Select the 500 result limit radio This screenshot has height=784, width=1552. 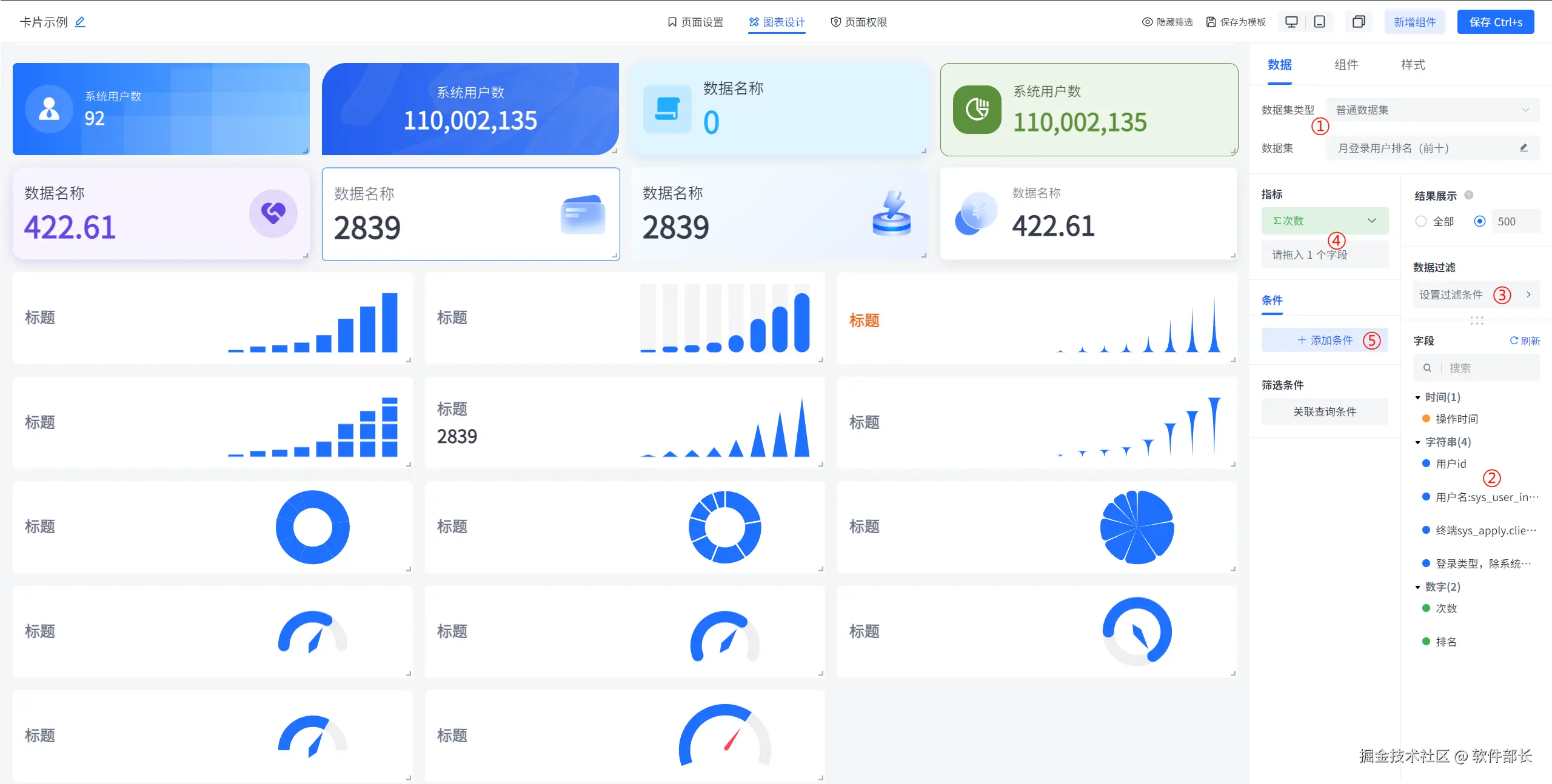coord(1479,221)
